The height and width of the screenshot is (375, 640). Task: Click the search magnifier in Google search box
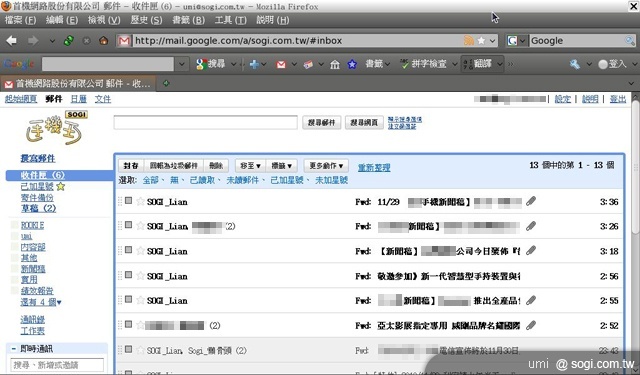pos(630,40)
